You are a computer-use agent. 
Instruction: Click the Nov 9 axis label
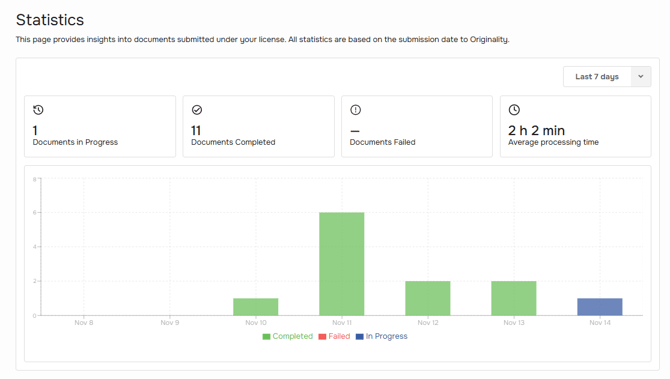click(x=170, y=323)
